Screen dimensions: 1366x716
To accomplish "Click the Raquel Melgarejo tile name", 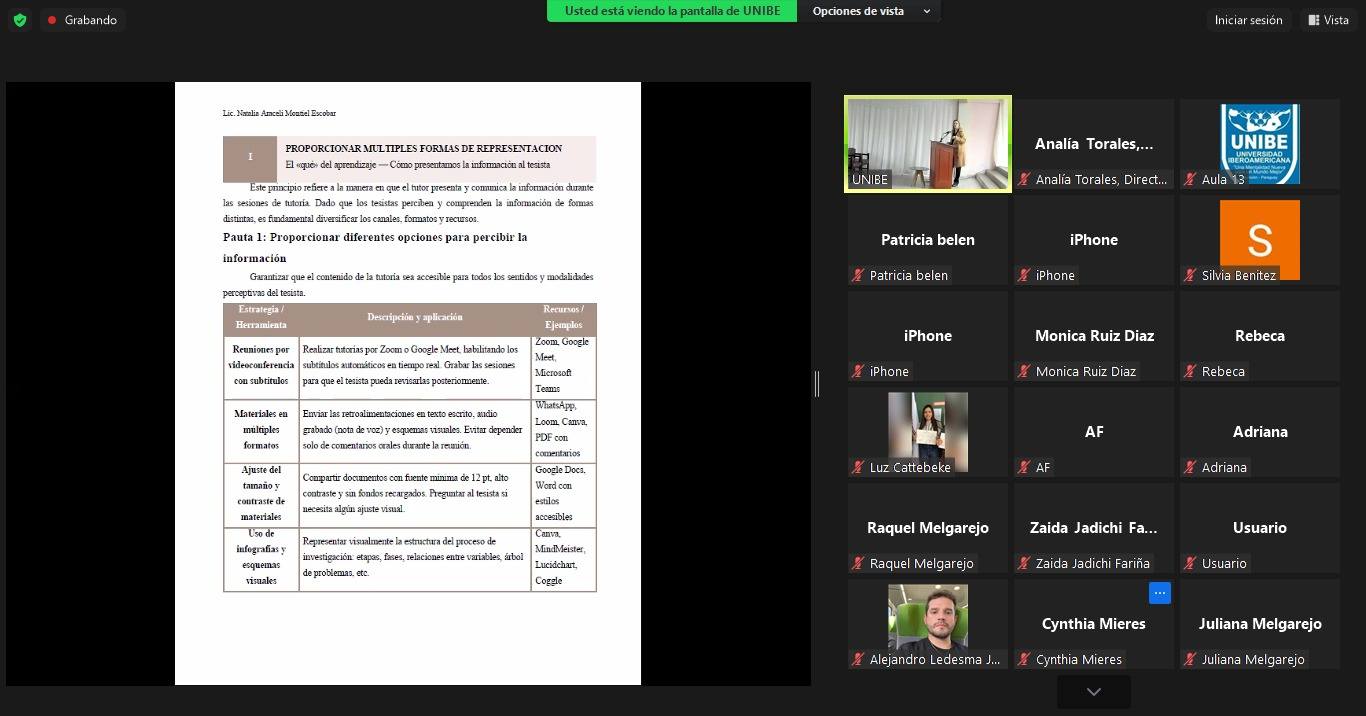I will 928,528.
